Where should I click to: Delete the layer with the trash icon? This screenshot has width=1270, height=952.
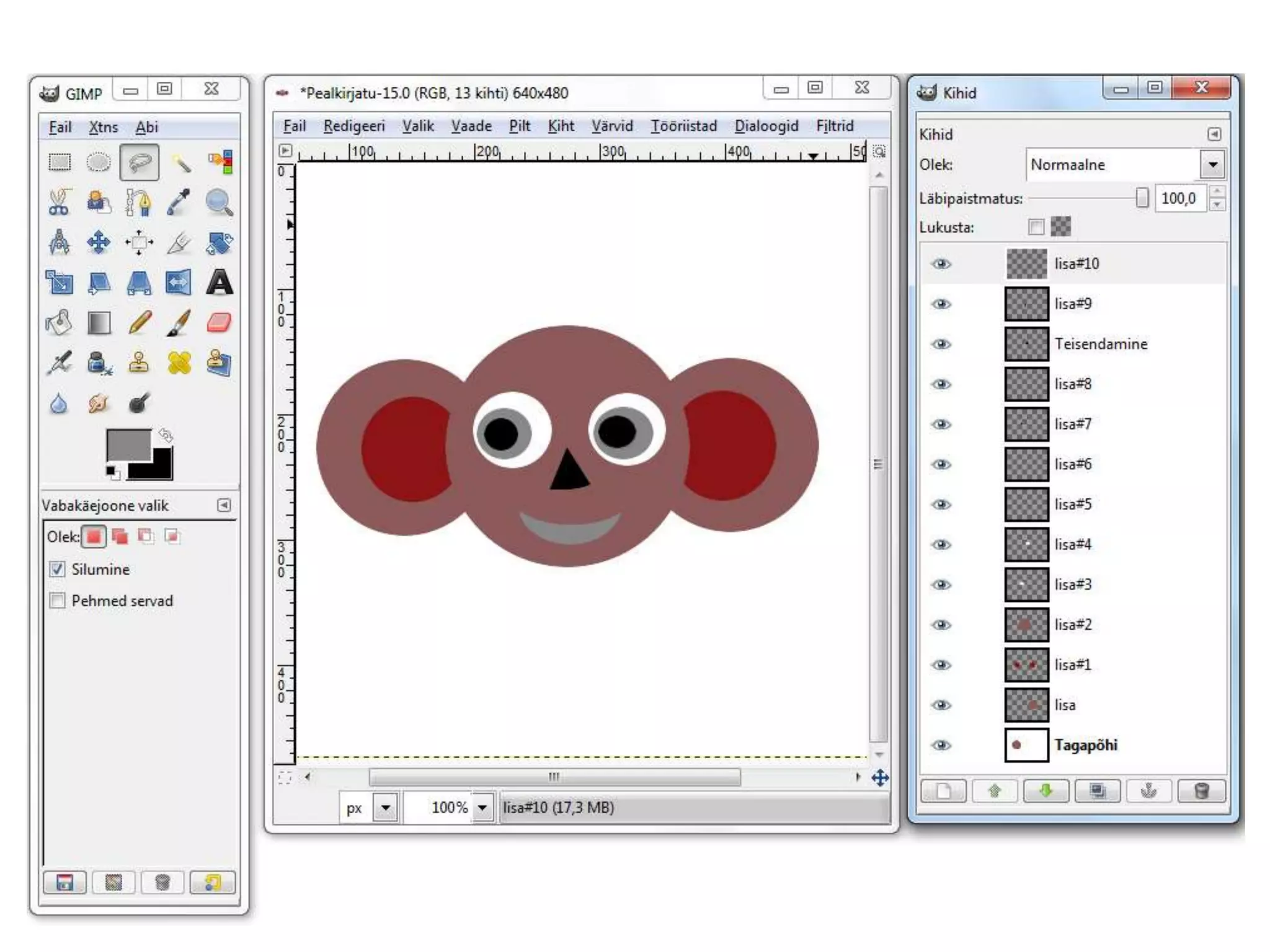[1201, 791]
